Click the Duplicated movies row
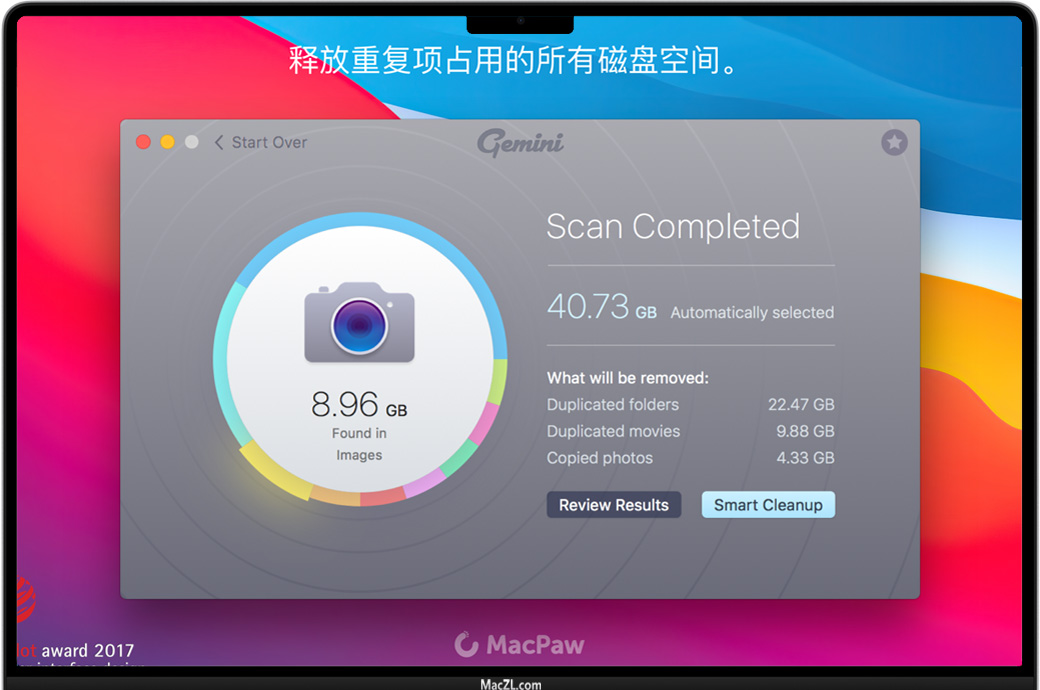Viewport: 1040px width, 690px height. tap(690, 431)
